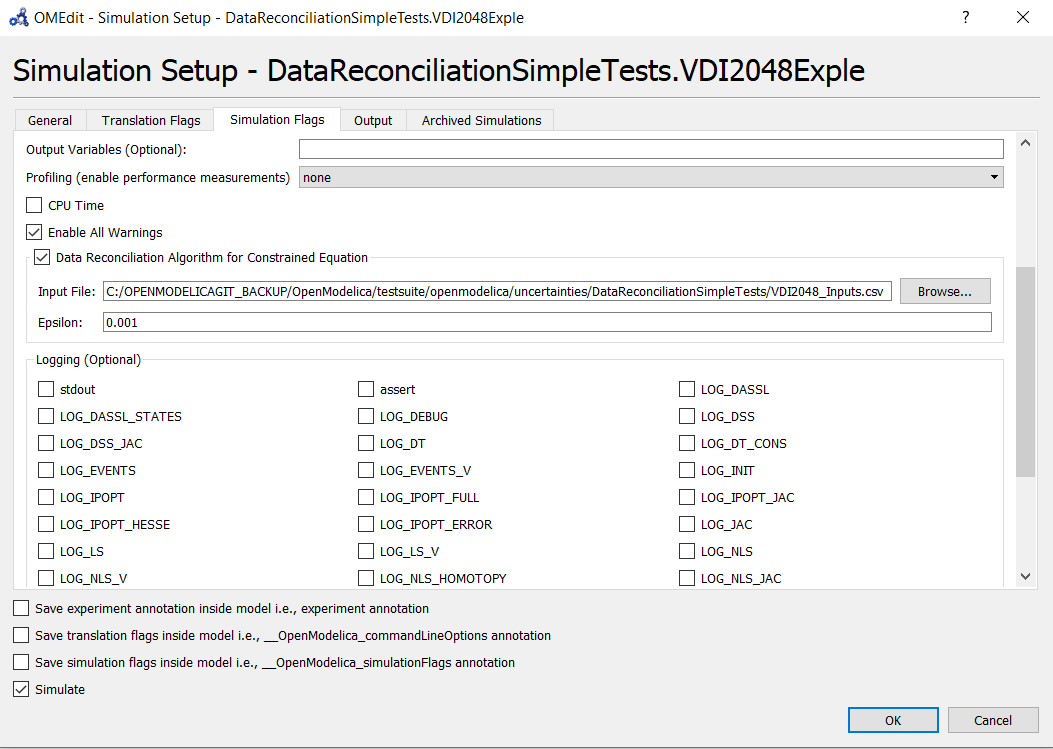This screenshot has width=1053, height=749.
Task: Enable LOG_IPOPT logging
Action: pyautogui.click(x=45, y=497)
